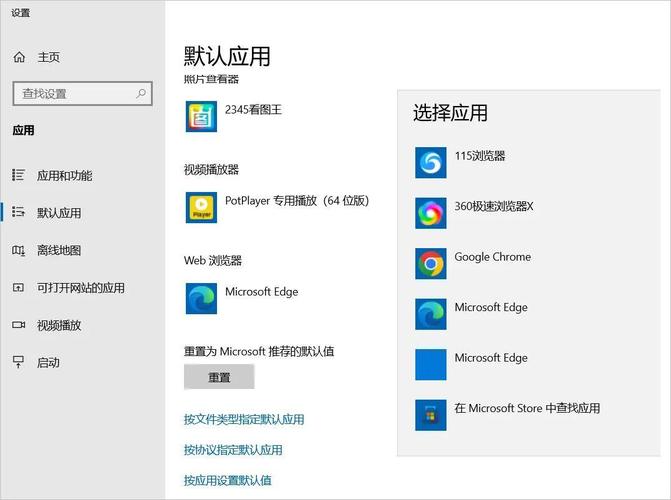Click the Microsoft Store icon
The image size is (671, 500).
pyautogui.click(x=431, y=415)
